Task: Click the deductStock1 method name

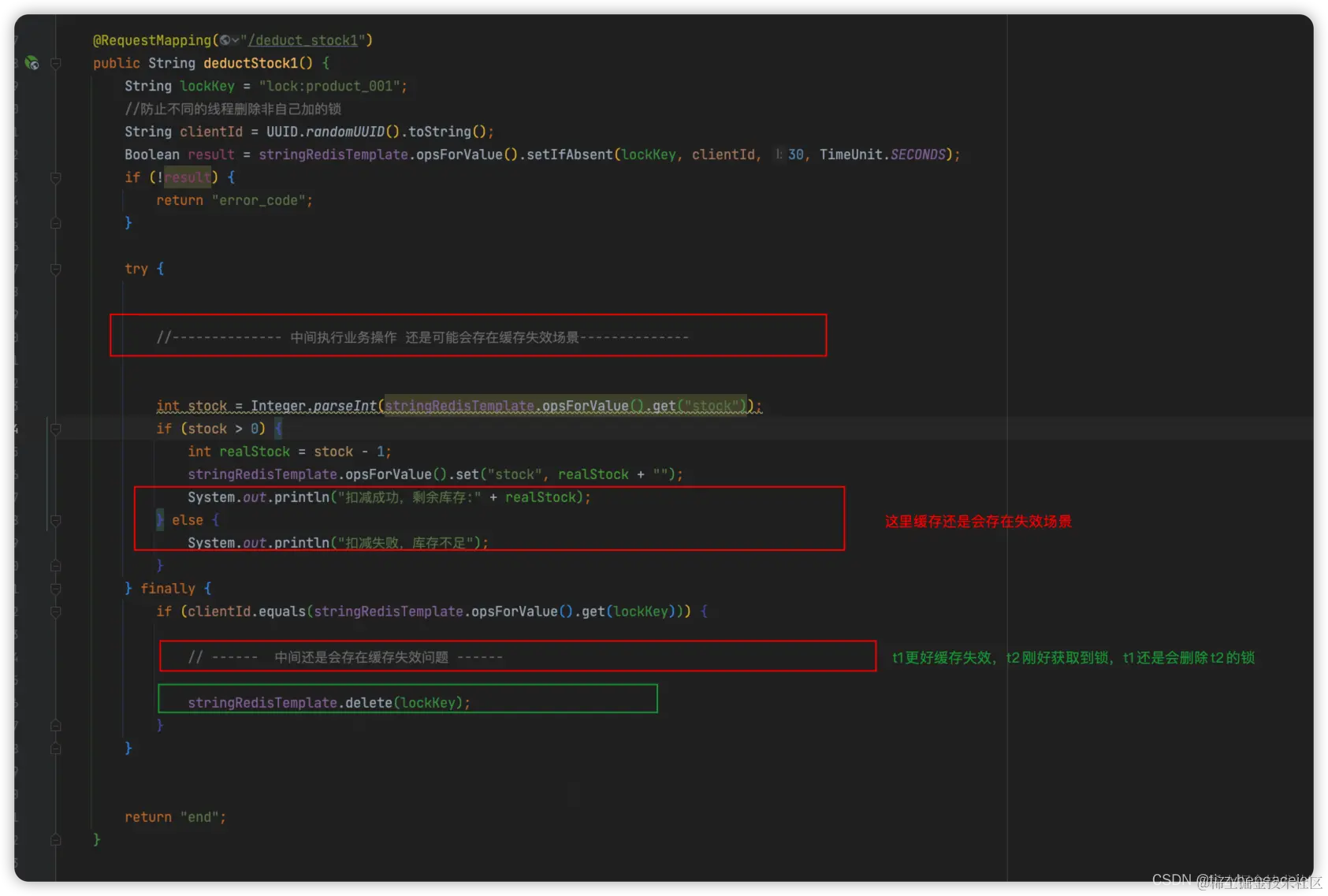Action: [x=251, y=63]
